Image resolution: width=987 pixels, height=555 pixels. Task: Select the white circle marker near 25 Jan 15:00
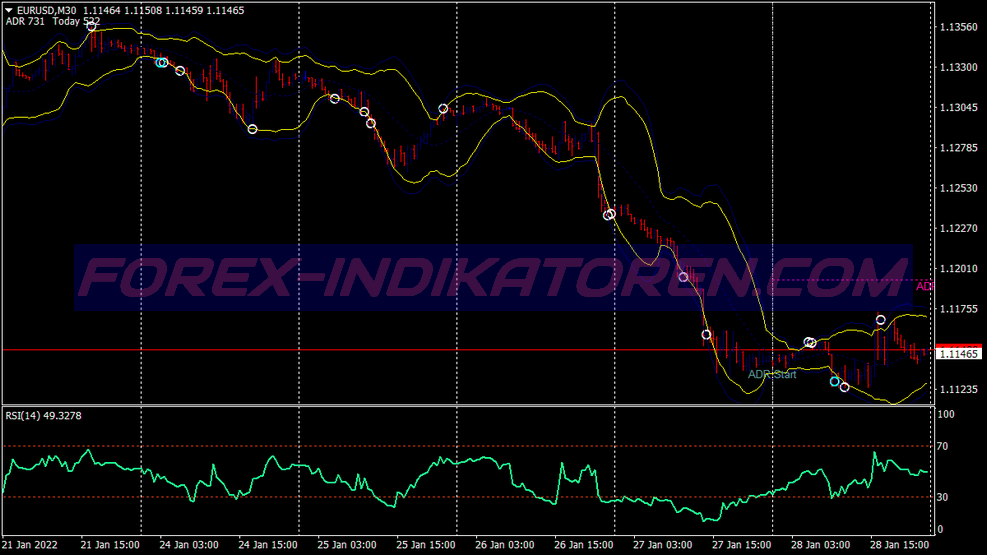443,108
